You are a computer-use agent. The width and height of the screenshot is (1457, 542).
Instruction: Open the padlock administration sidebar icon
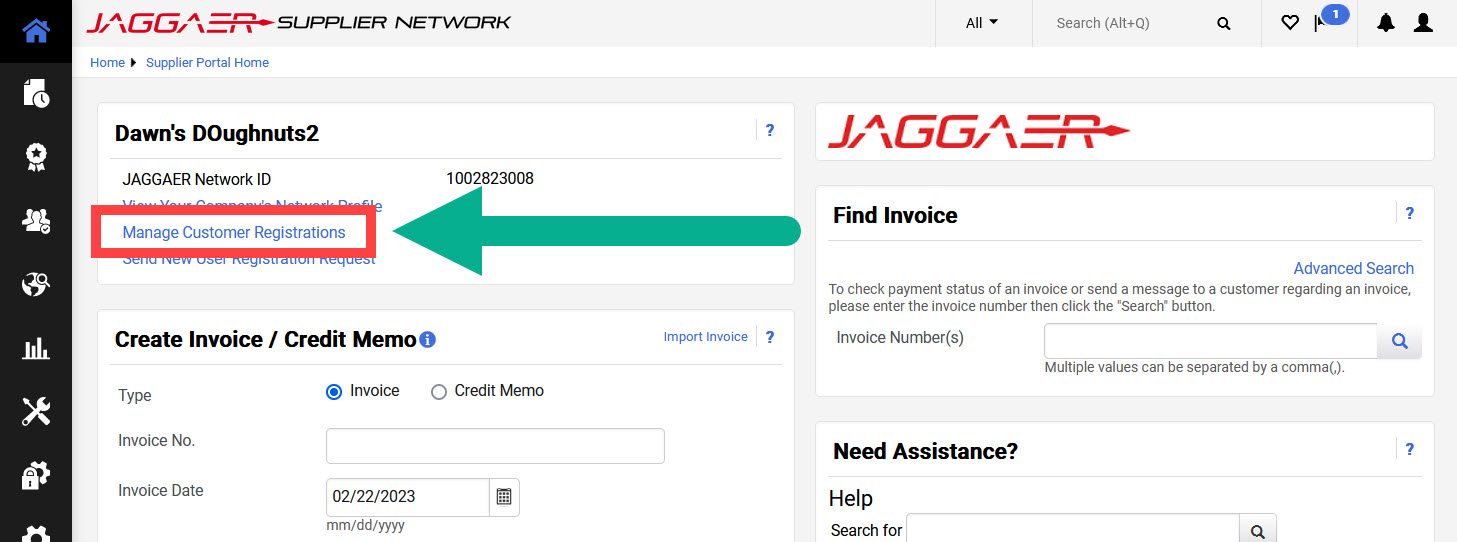point(36,475)
